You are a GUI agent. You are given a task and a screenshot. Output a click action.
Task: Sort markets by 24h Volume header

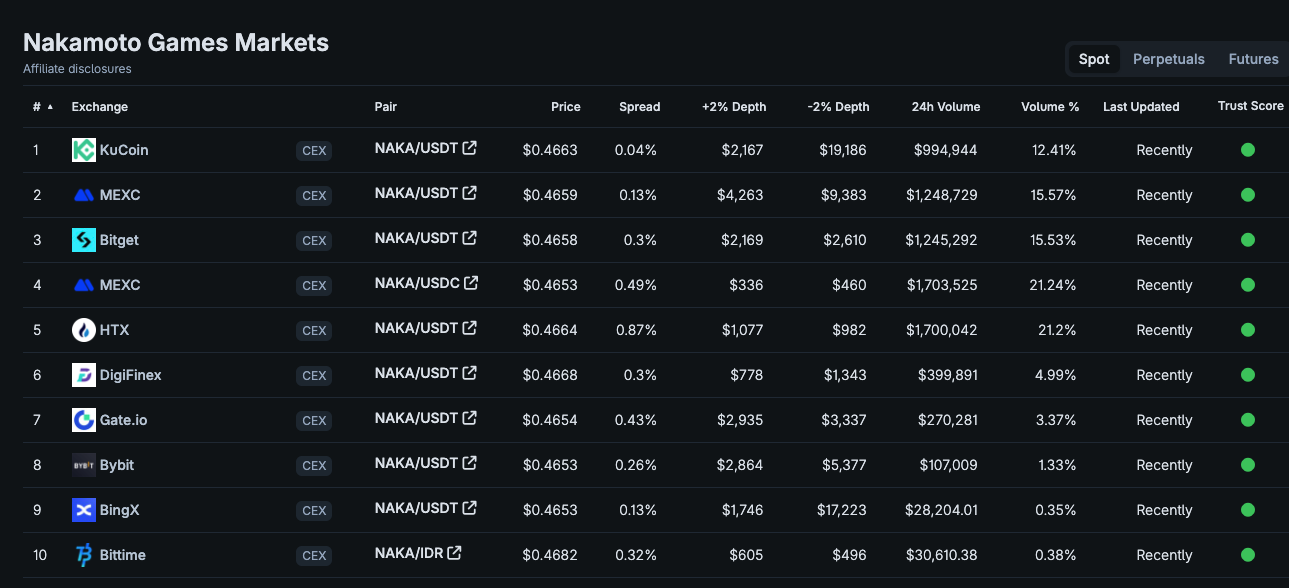(x=945, y=107)
